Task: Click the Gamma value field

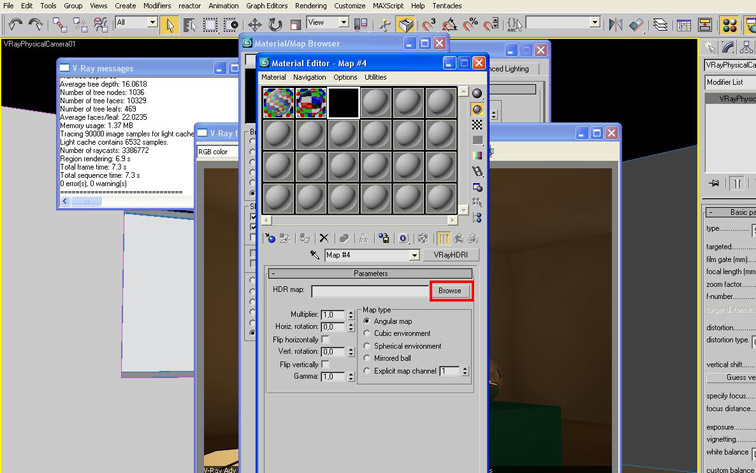Action: [333, 377]
